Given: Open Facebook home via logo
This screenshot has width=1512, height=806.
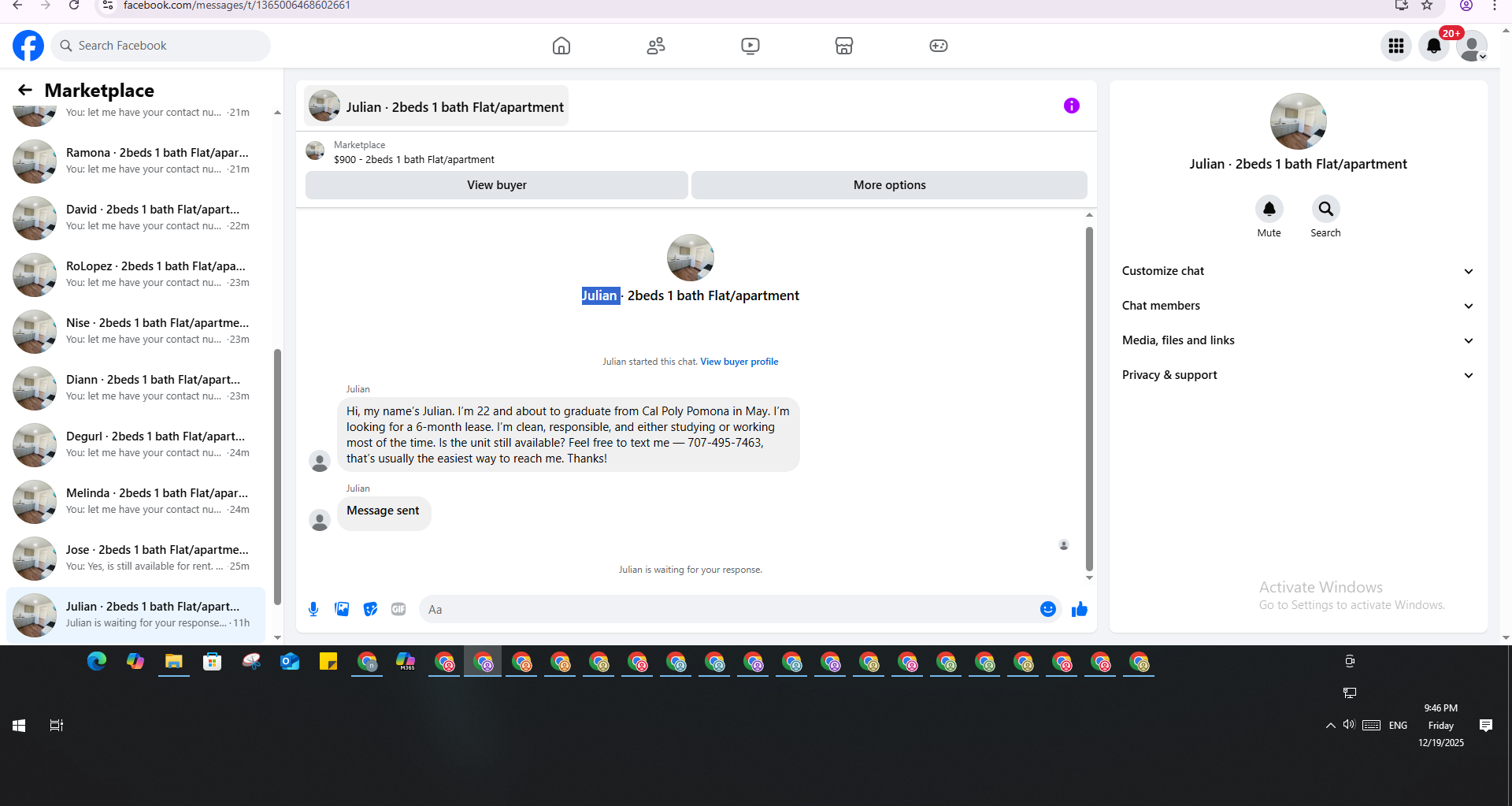Looking at the screenshot, I should tap(28, 46).
